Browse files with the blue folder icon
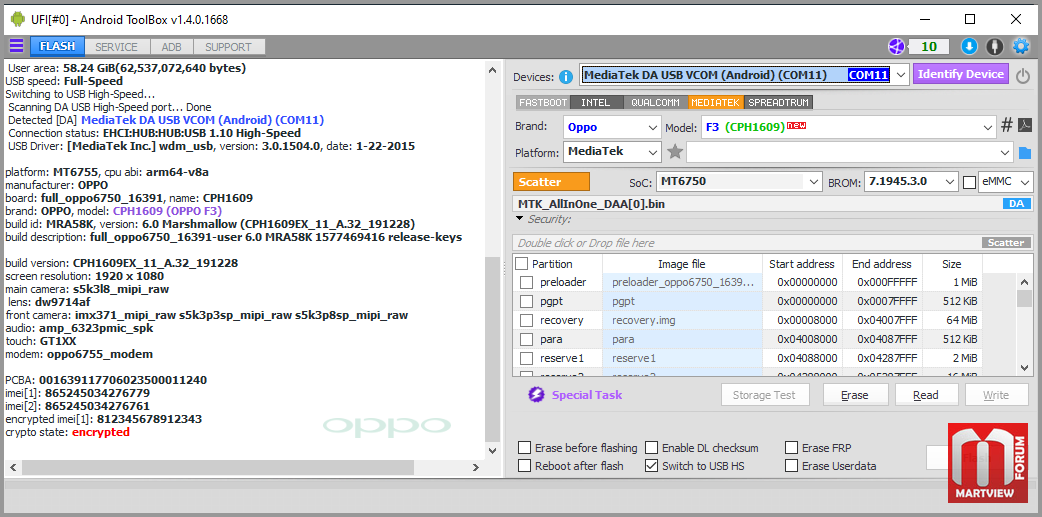Screen dimensions: 1042x517 pyautogui.click(x=1024, y=152)
